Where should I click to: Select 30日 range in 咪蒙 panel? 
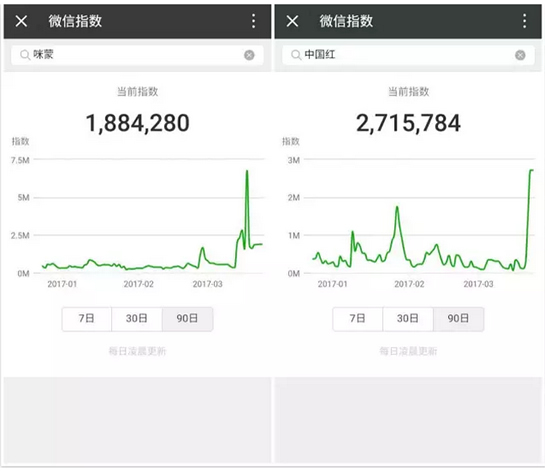137,319
